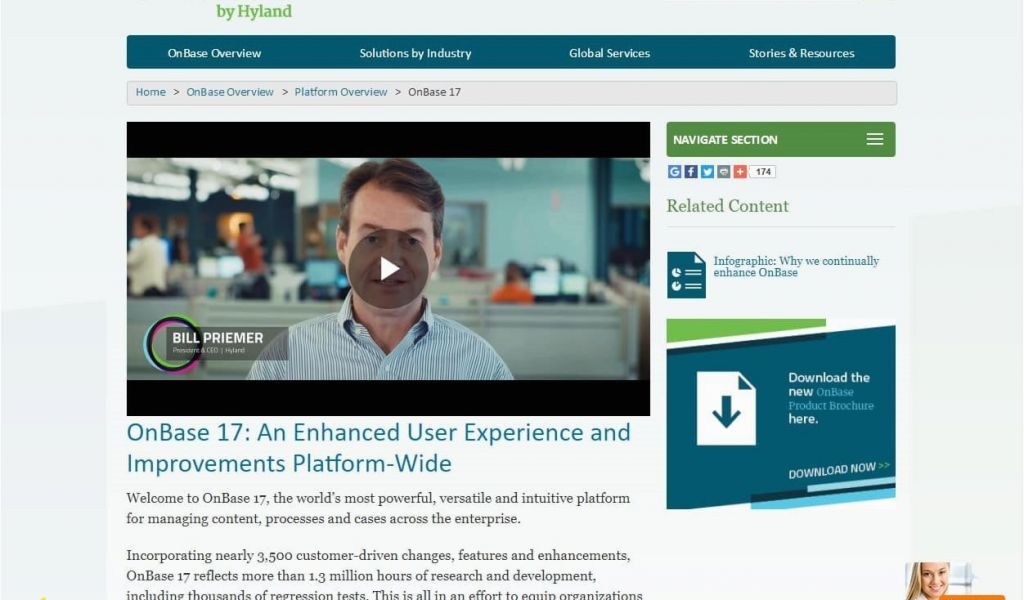
Task: Go to Home in the breadcrumb
Action: 151,92
